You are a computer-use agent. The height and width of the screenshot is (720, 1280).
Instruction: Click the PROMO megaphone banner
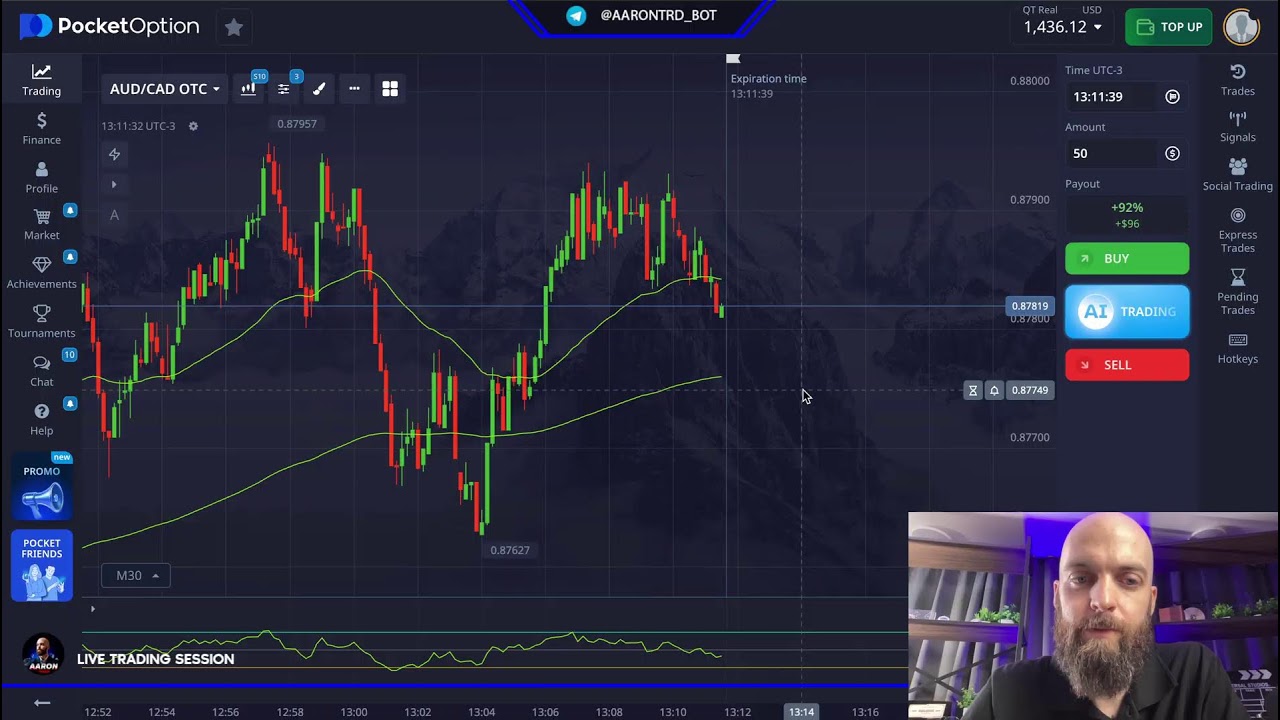pos(42,488)
